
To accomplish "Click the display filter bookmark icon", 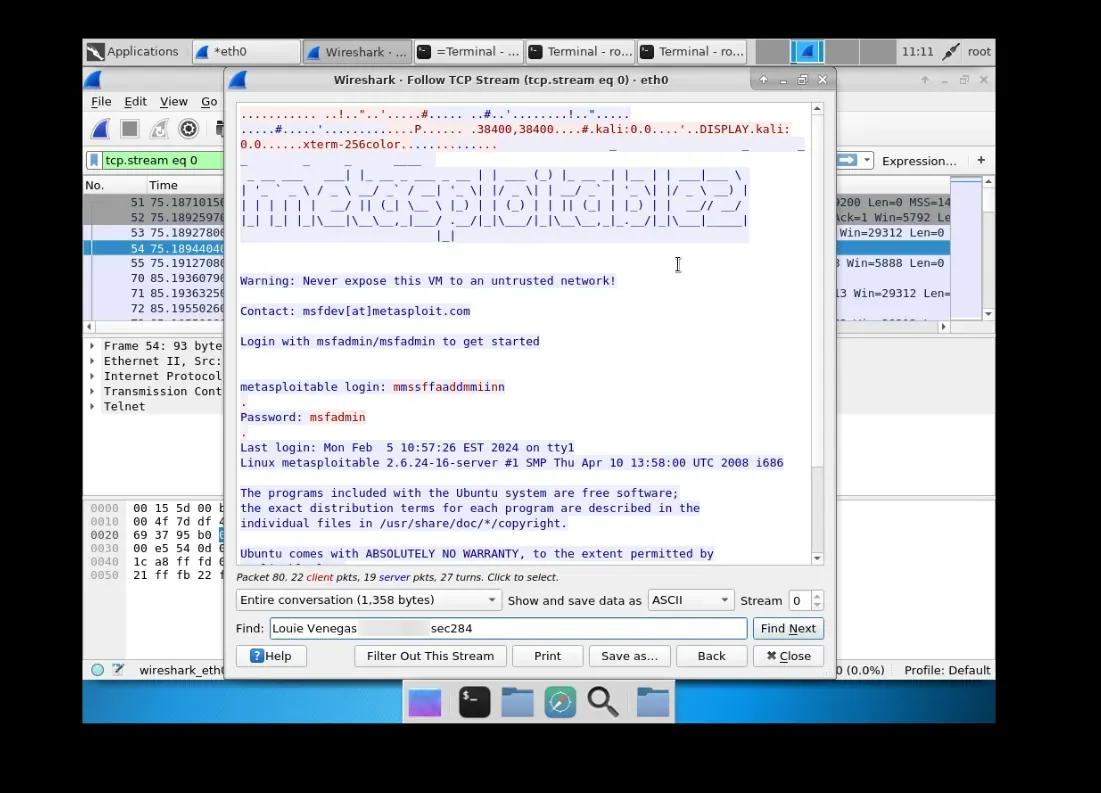I will point(93,160).
